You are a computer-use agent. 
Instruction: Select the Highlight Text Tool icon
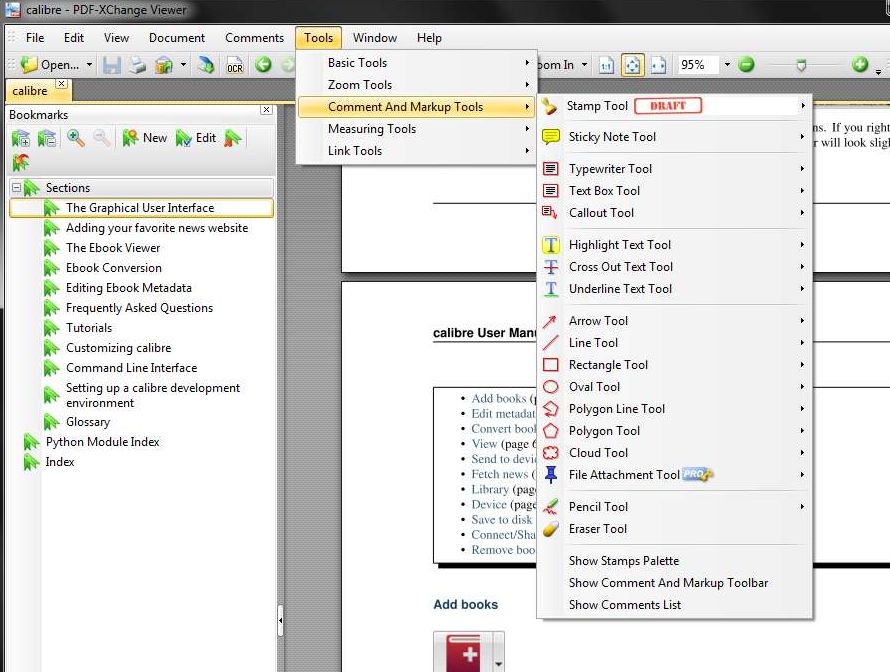pyautogui.click(x=551, y=245)
